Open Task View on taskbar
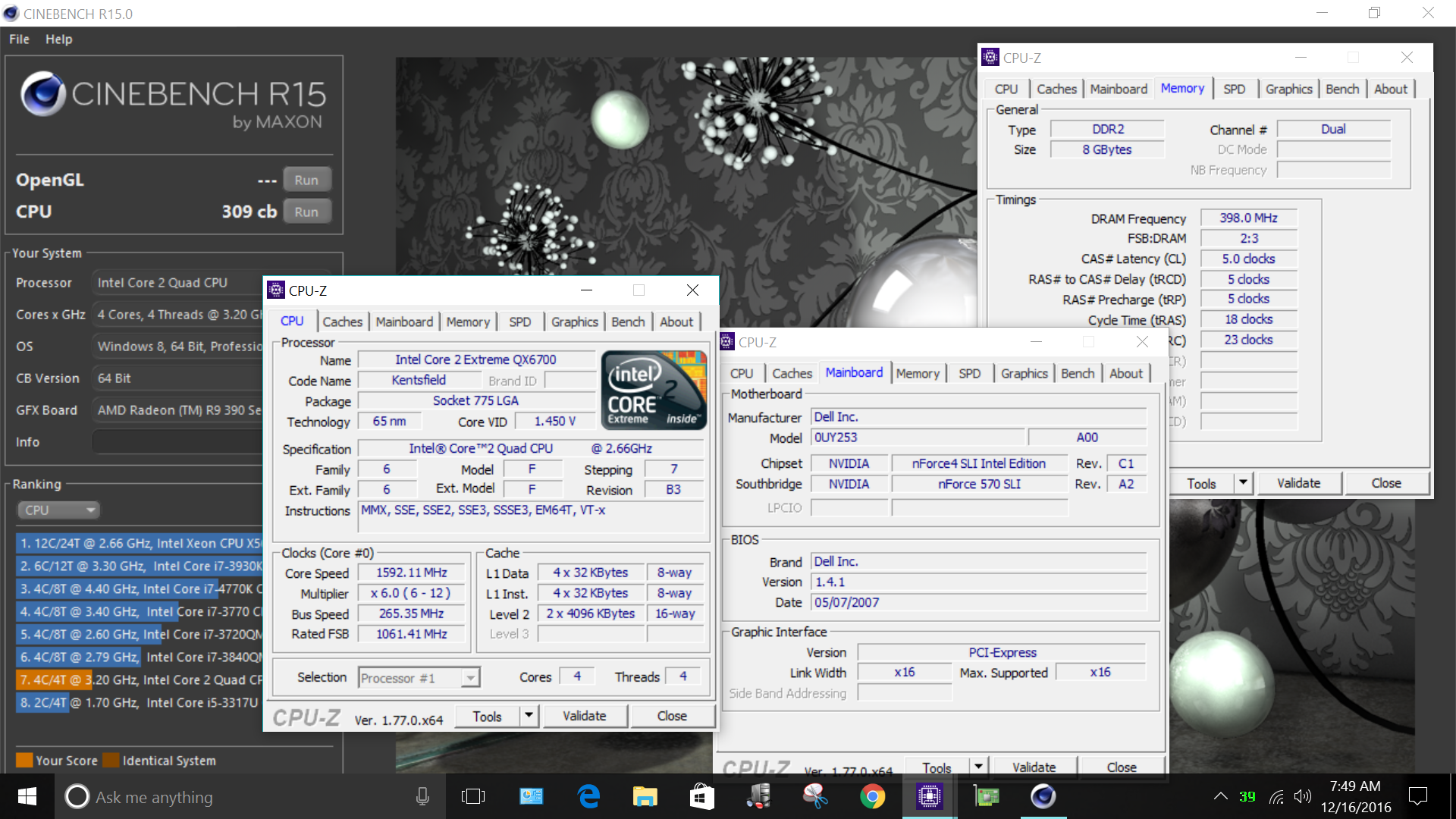Image resolution: width=1456 pixels, height=819 pixels. point(472,796)
